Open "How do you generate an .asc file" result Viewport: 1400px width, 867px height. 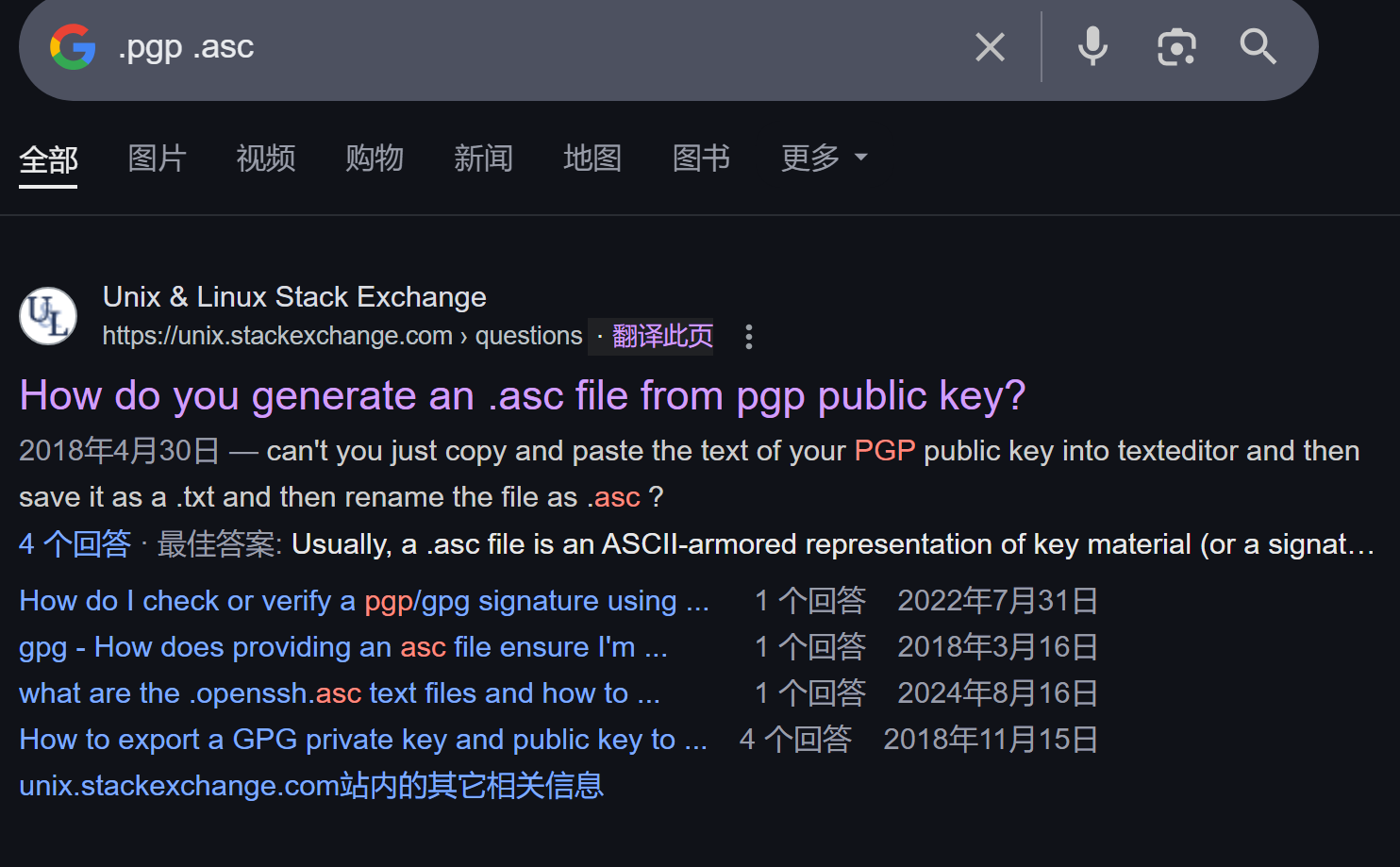522,396
